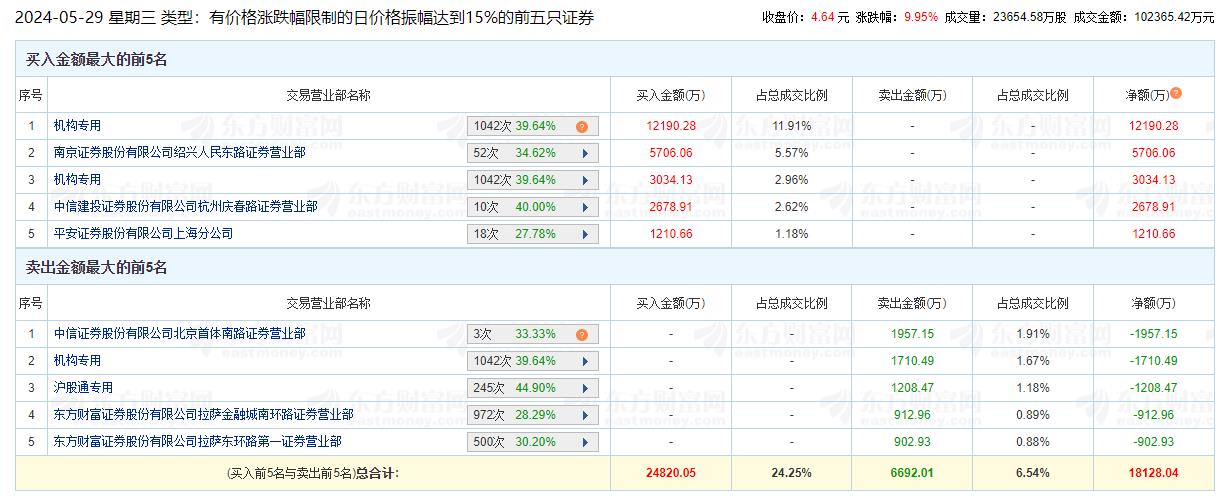Click arrow icon in 南京证券 row

click(584, 153)
